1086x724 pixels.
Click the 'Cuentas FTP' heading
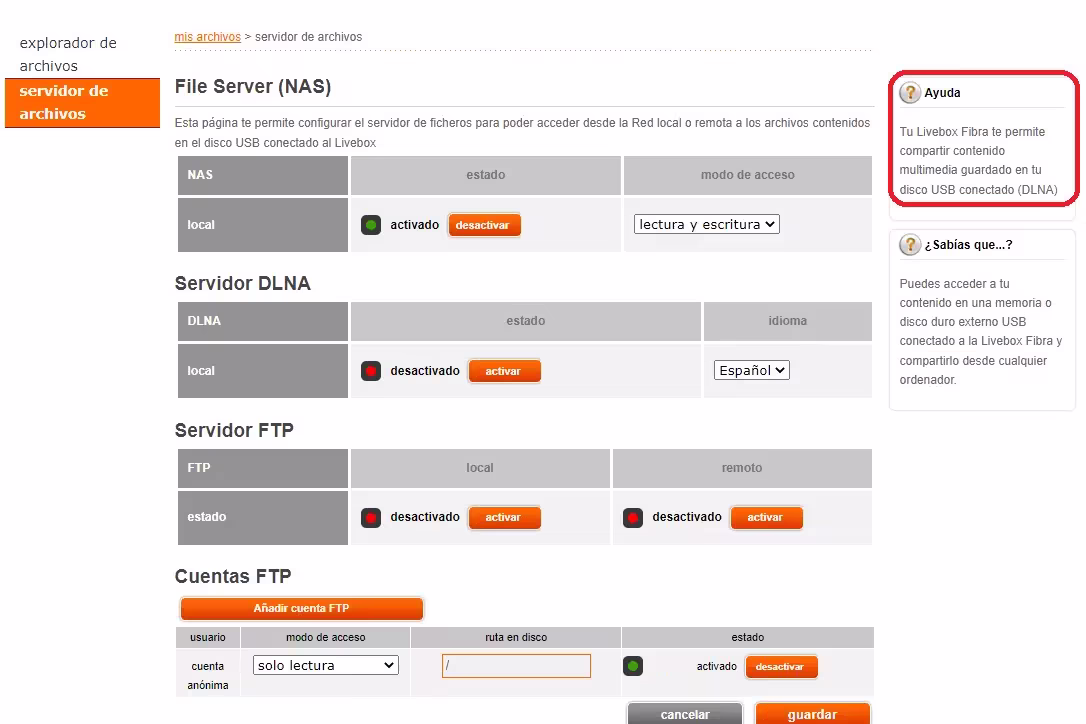tap(233, 576)
